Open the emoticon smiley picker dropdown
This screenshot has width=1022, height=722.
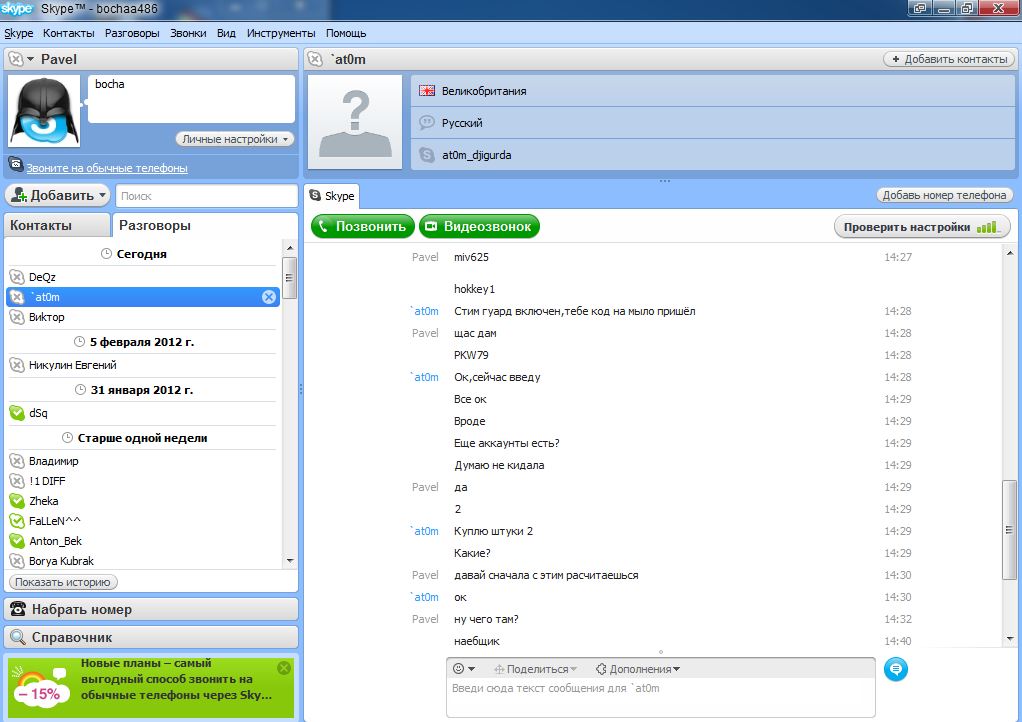(x=463, y=669)
